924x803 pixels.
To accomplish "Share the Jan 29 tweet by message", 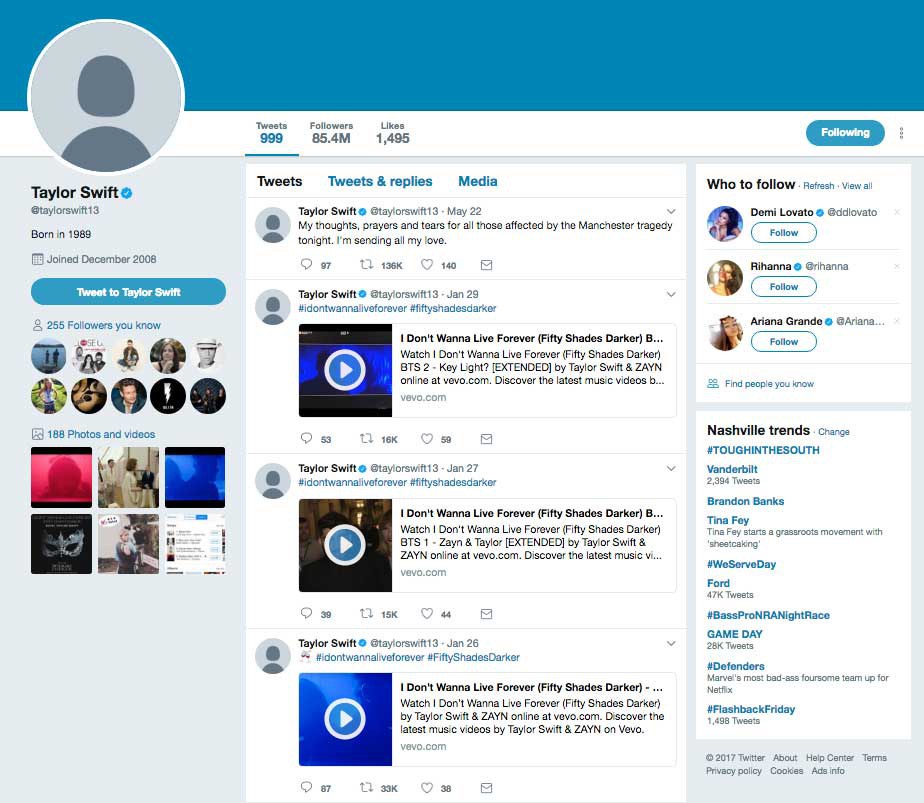I will 486,439.
